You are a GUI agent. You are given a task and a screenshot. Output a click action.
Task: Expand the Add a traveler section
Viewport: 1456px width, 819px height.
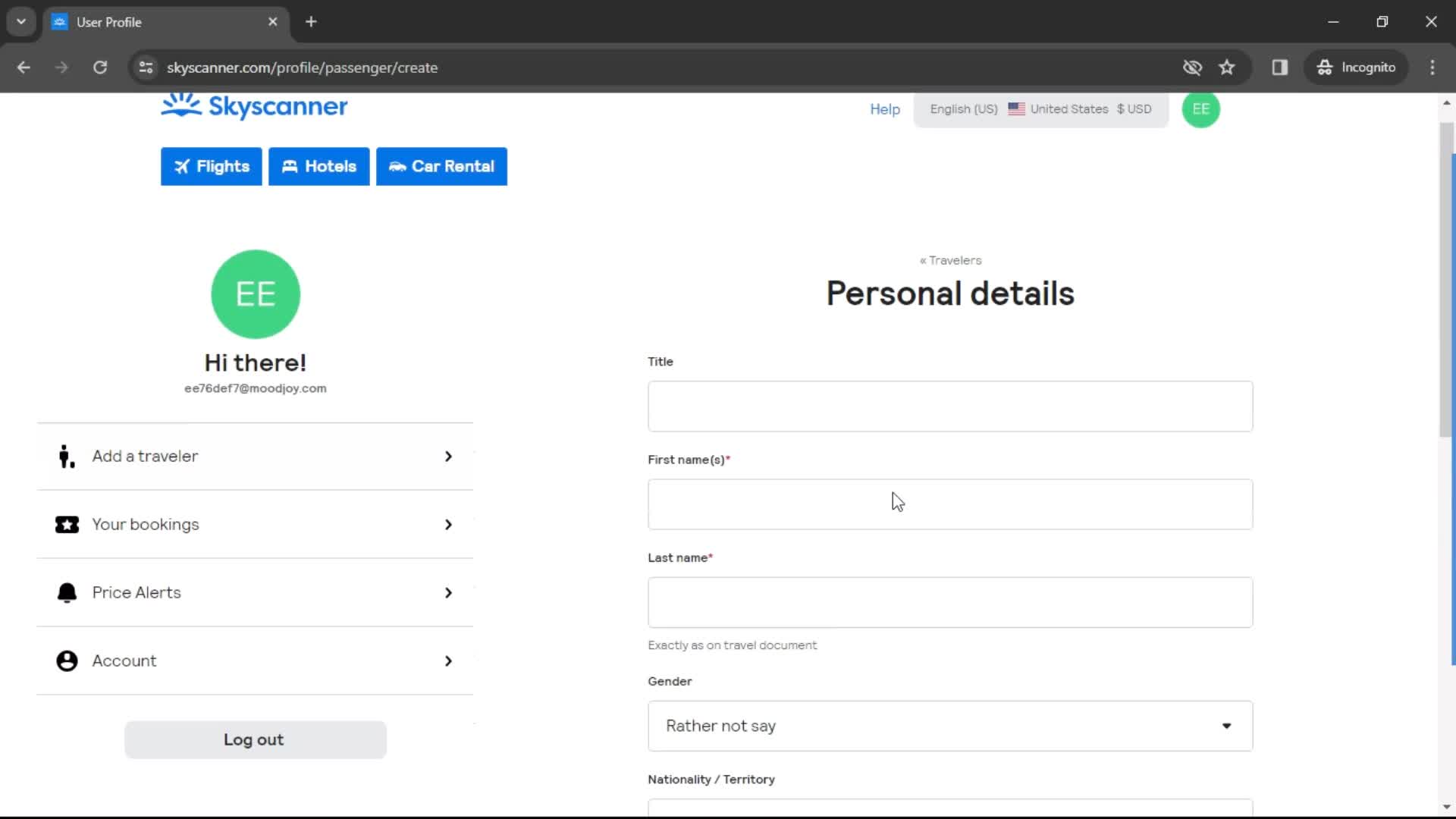click(254, 456)
